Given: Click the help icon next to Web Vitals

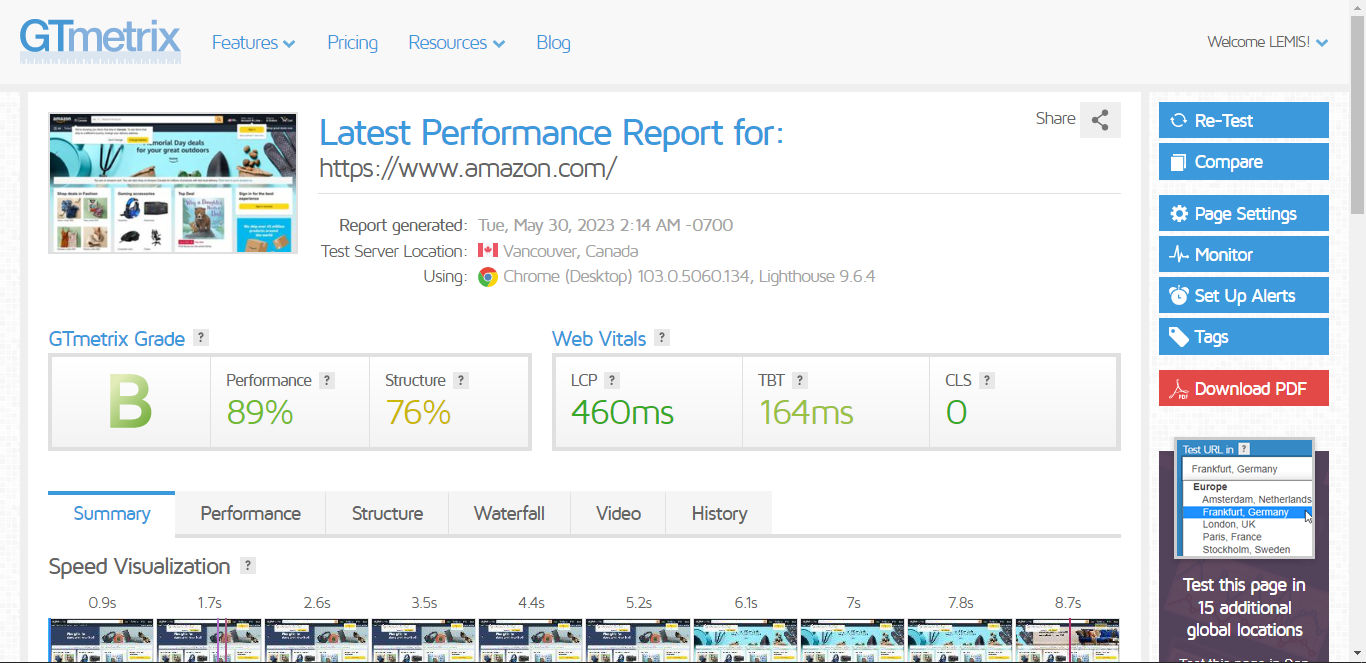Looking at the screenshot, I should [x=662, y=338].
